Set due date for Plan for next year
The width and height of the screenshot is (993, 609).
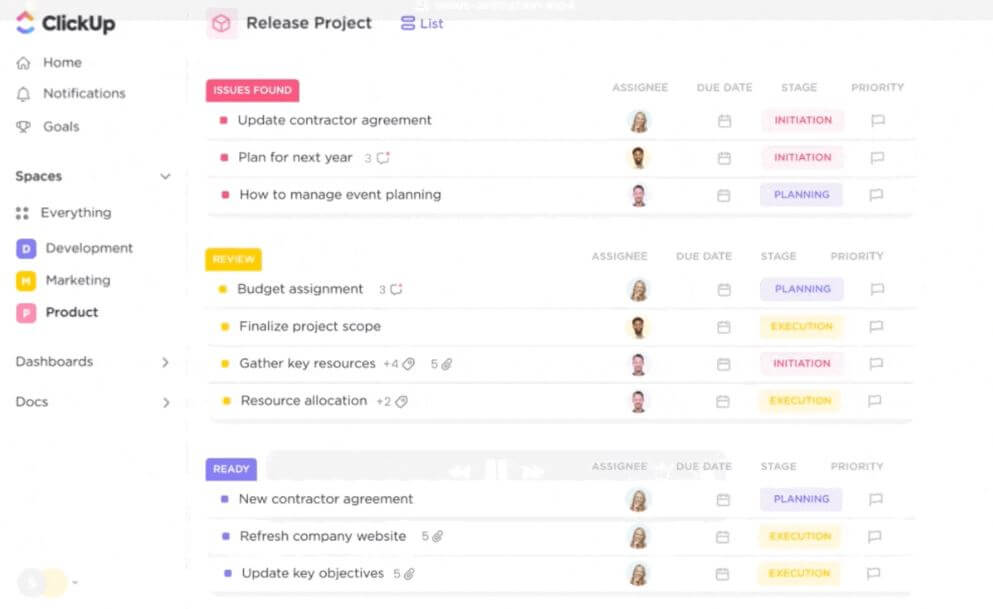[x=724, y=158]
